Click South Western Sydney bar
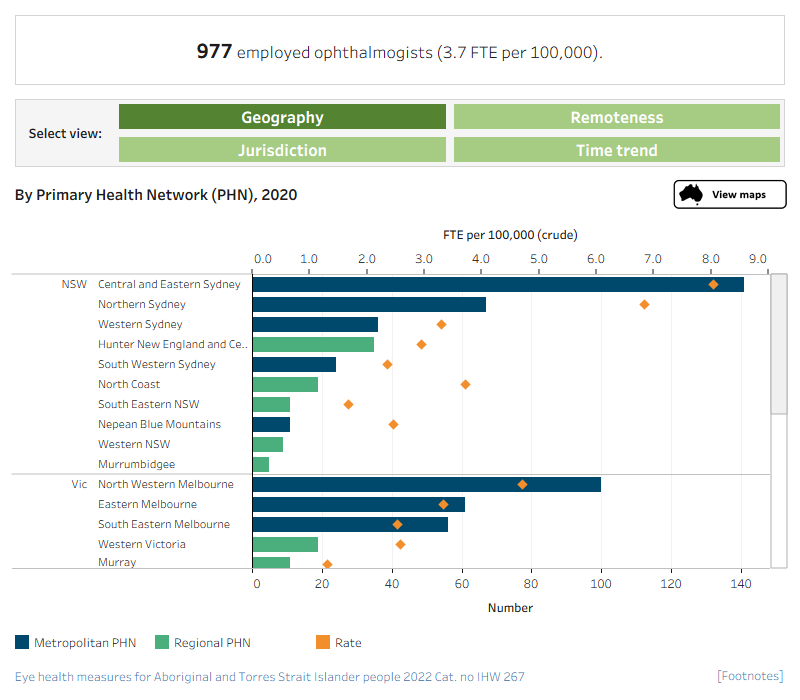 294,364
